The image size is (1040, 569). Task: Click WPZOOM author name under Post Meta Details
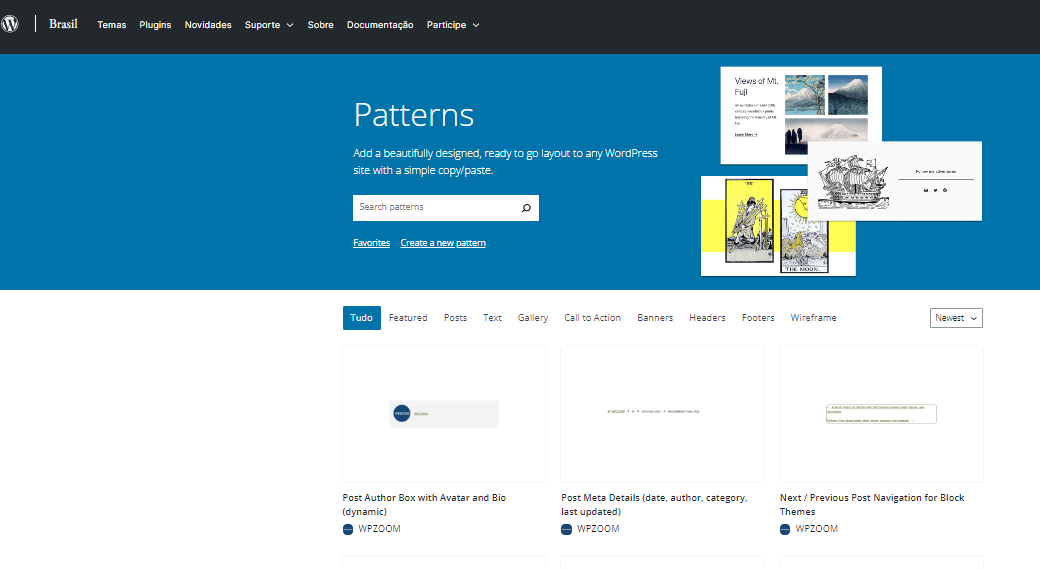click(598, 529)
